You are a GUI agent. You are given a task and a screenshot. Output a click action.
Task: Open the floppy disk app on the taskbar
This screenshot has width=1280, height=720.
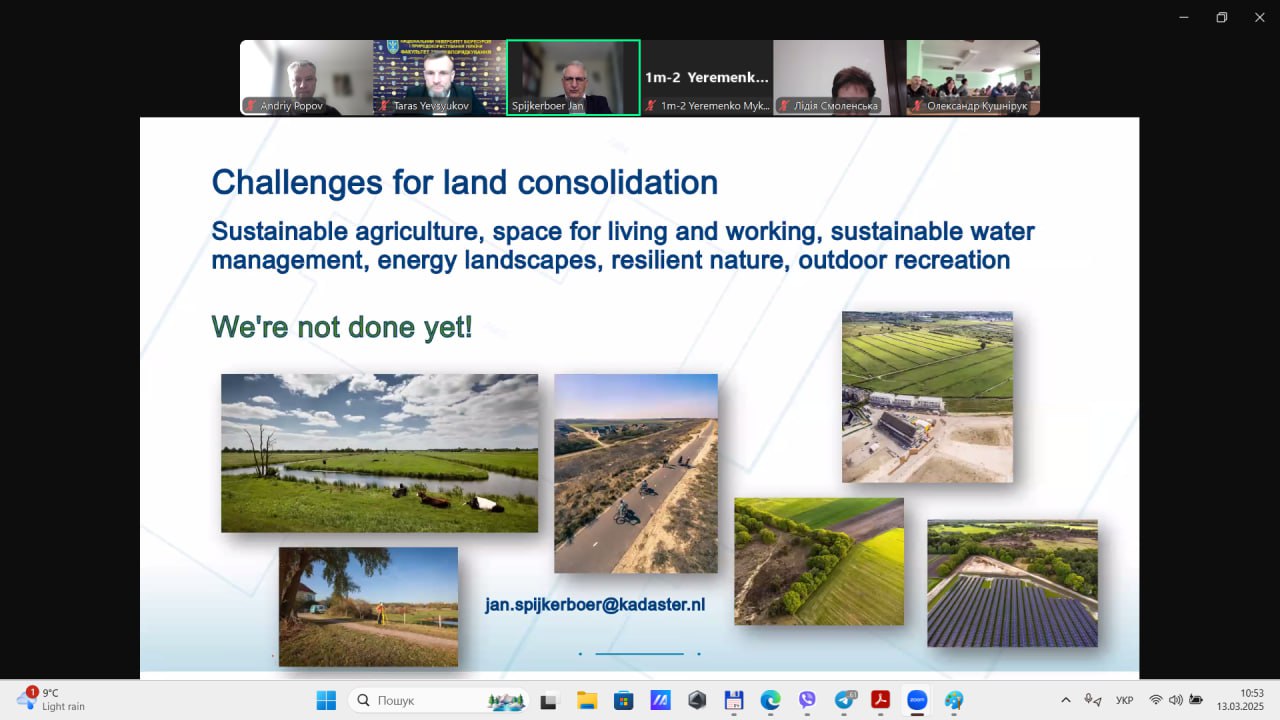734,700
